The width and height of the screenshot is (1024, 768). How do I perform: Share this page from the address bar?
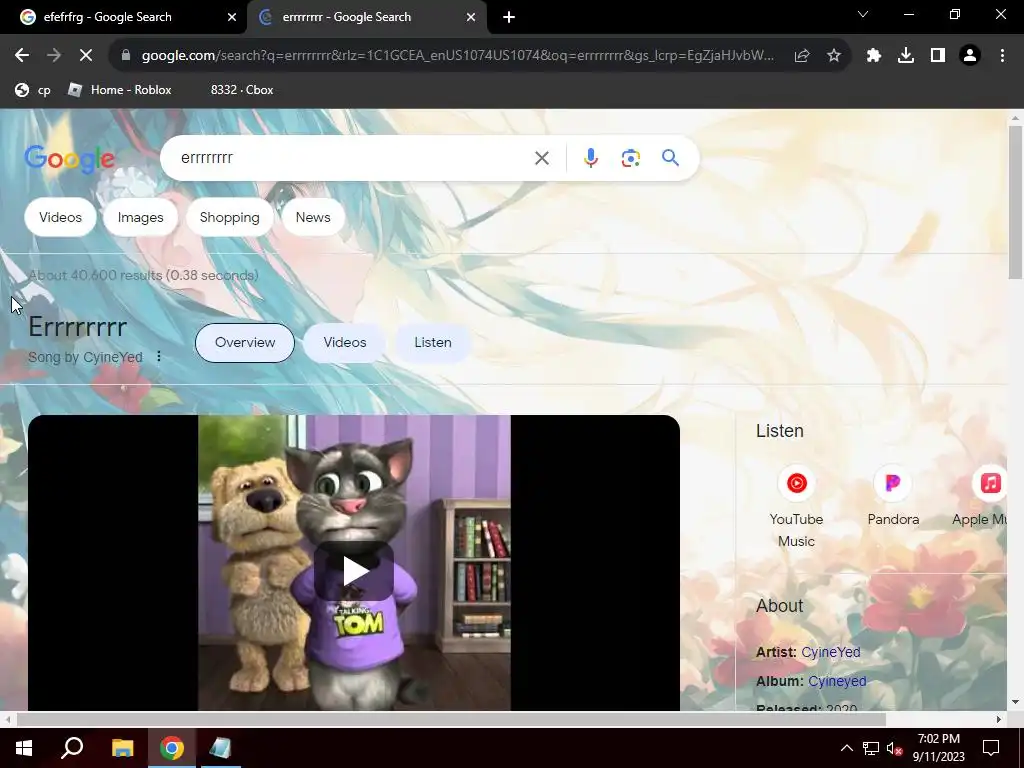pyautogui.click(x=802, y=56)
